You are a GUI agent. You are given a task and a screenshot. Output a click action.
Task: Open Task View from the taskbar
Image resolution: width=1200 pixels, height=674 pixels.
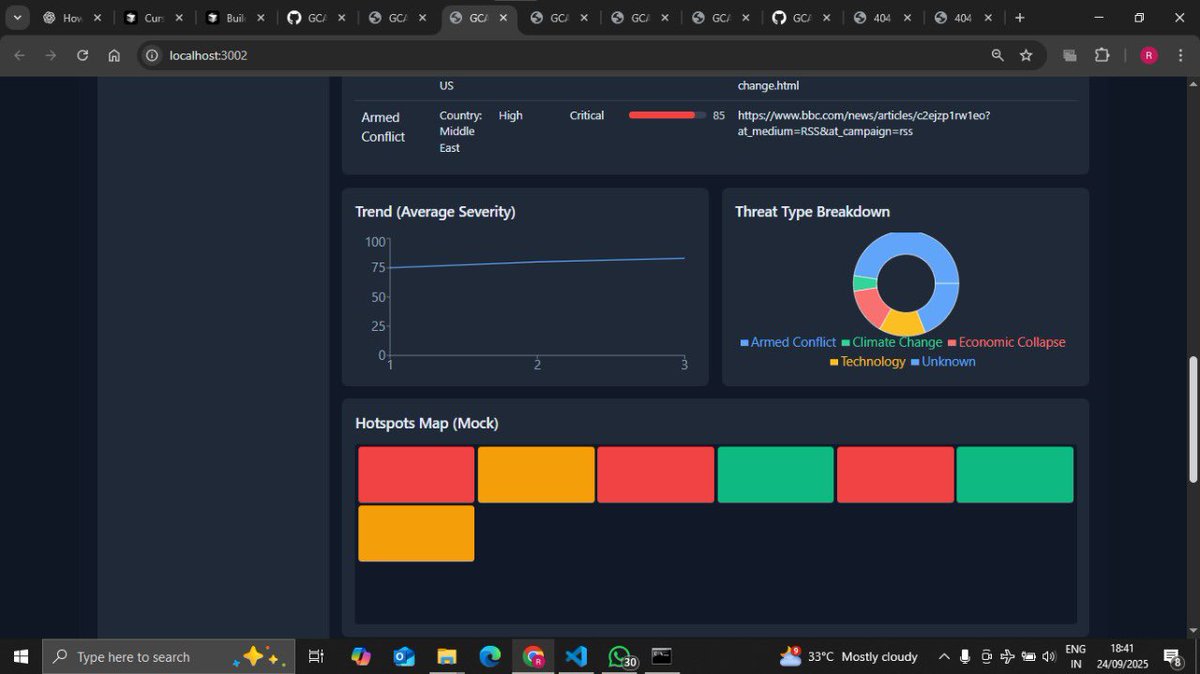pos(316,657)
